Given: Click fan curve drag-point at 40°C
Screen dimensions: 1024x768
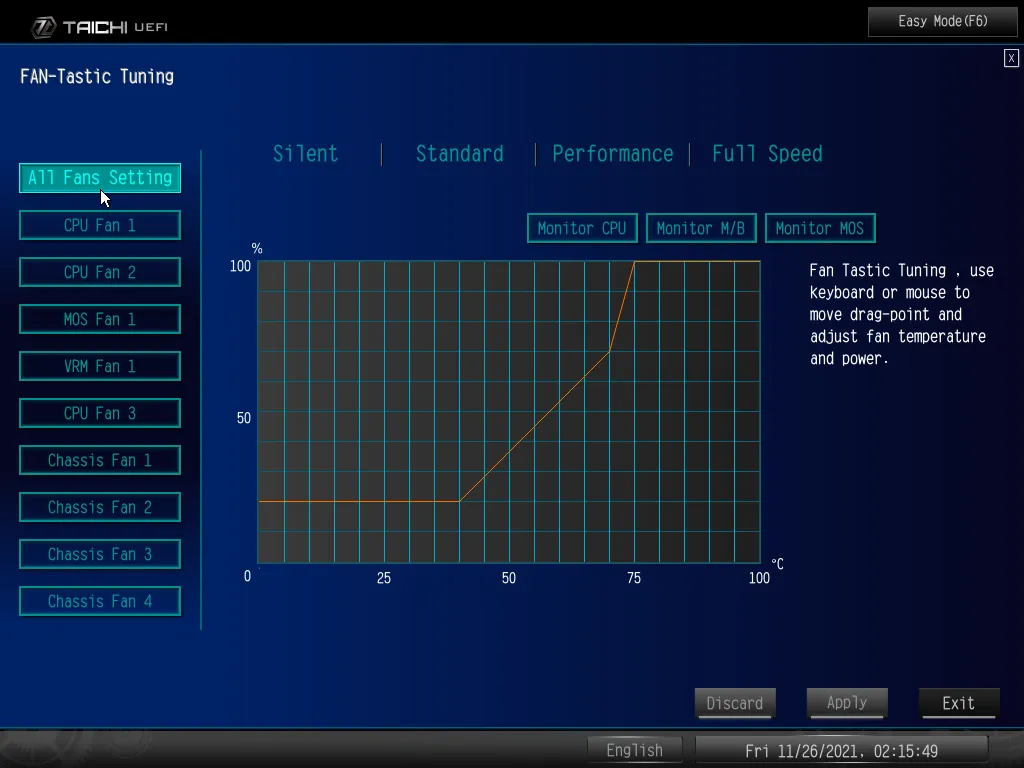Looking at the screenshot, I should click(x=459, y=502).
